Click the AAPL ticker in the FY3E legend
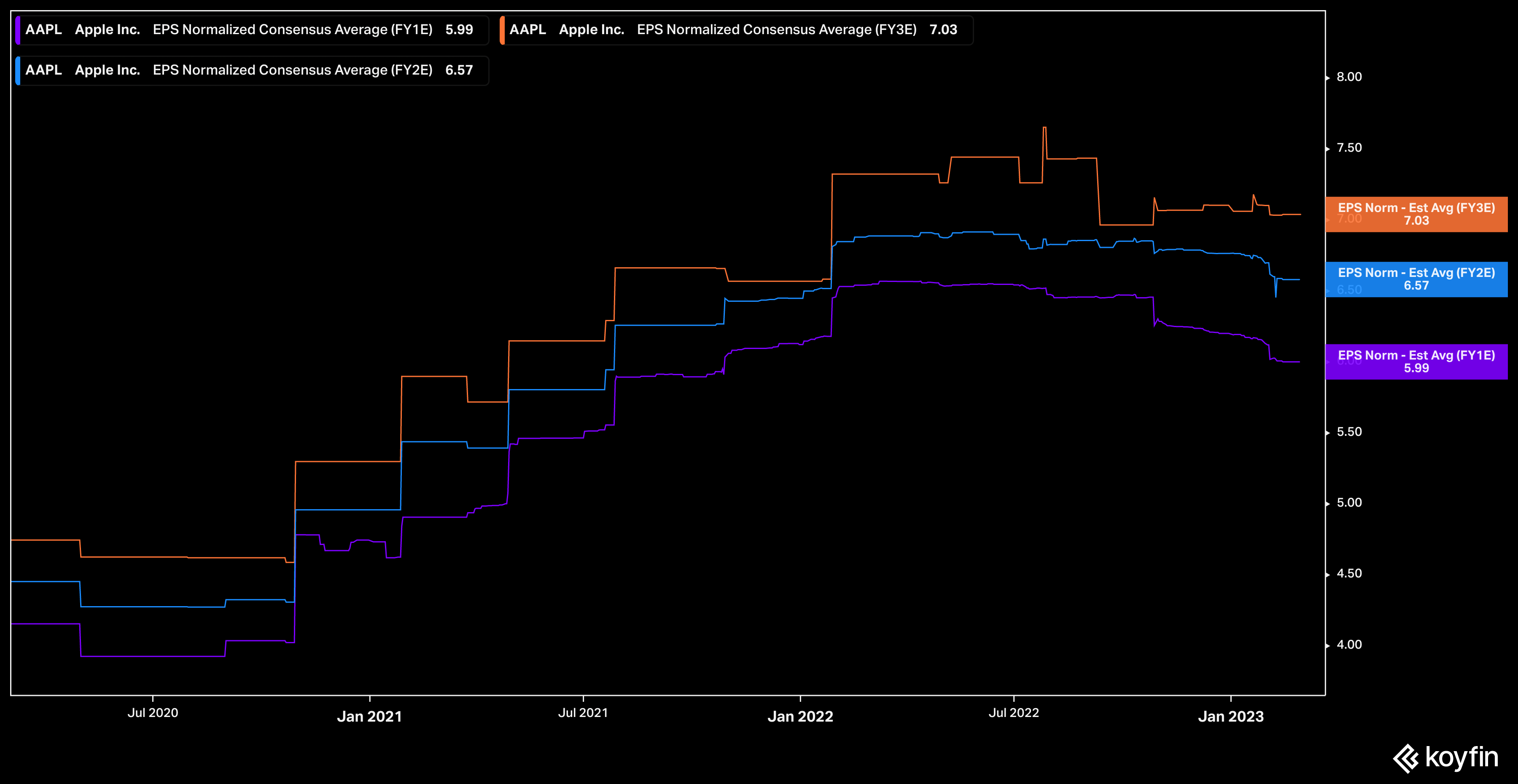Image resolution: width=1518 pixels, height=784 pixels. 528,30
